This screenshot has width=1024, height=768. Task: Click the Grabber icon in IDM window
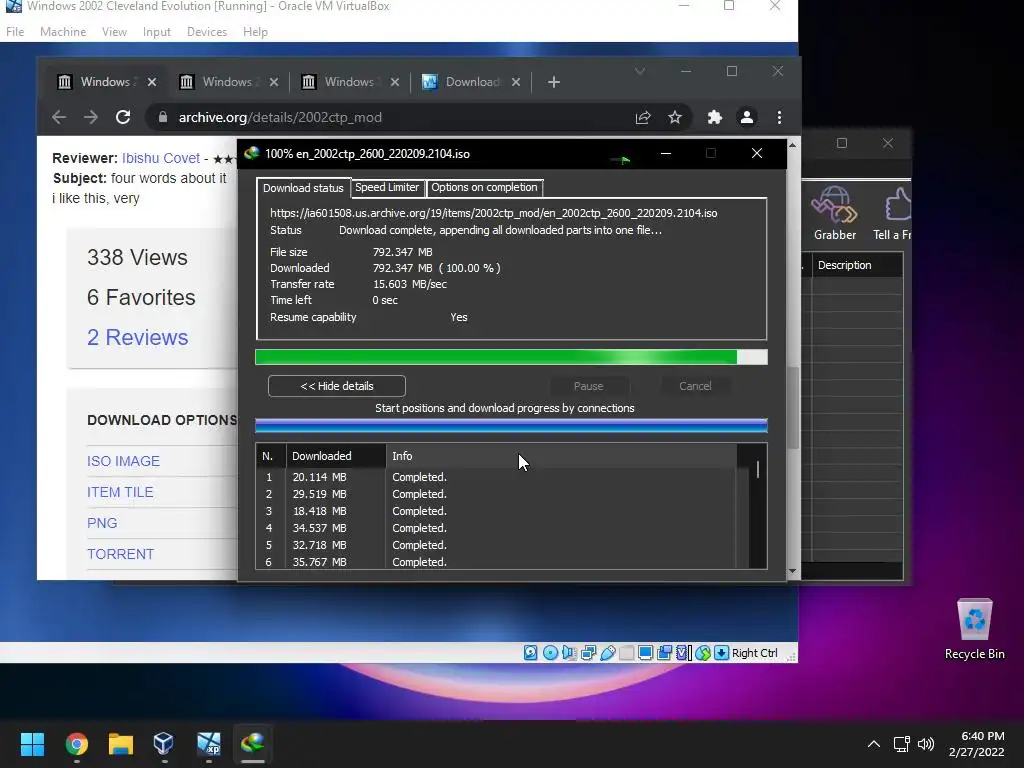pos(834,213)
